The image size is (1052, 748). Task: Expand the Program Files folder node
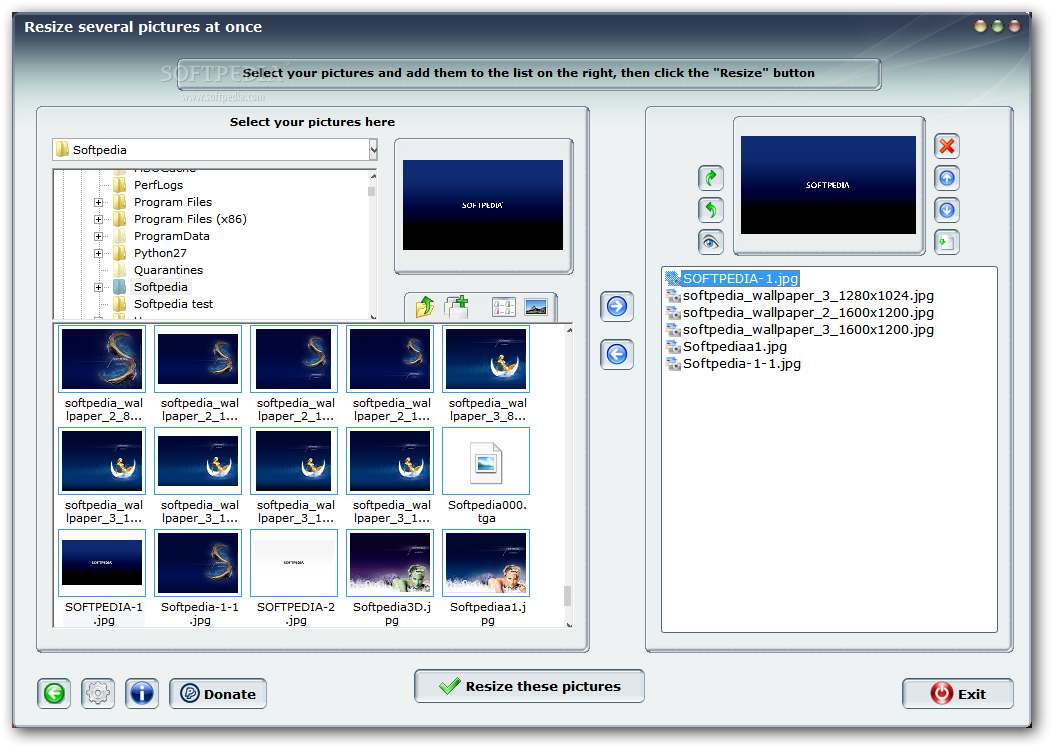click(99, 202)
